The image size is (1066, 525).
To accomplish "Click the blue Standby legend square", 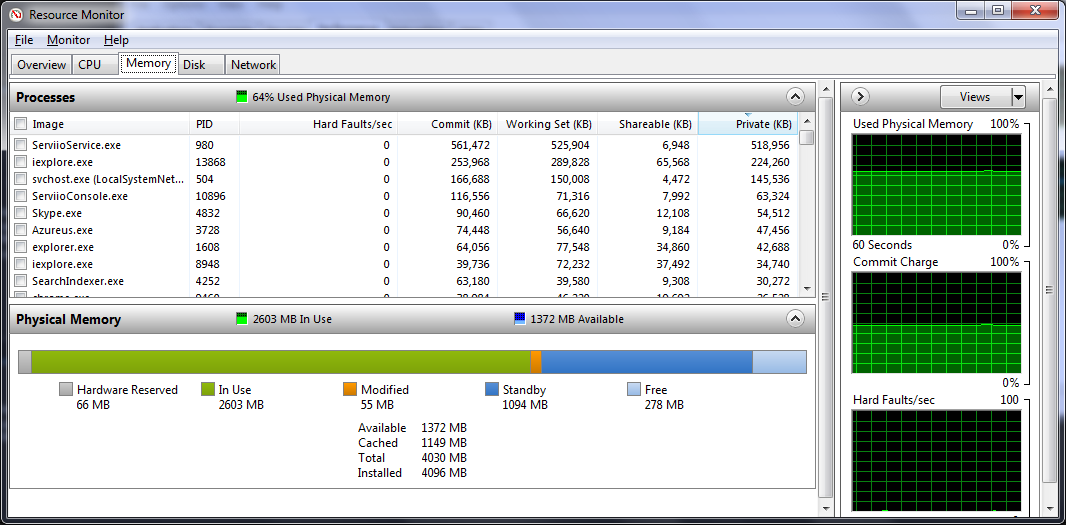I will click(x=492, y=390).
